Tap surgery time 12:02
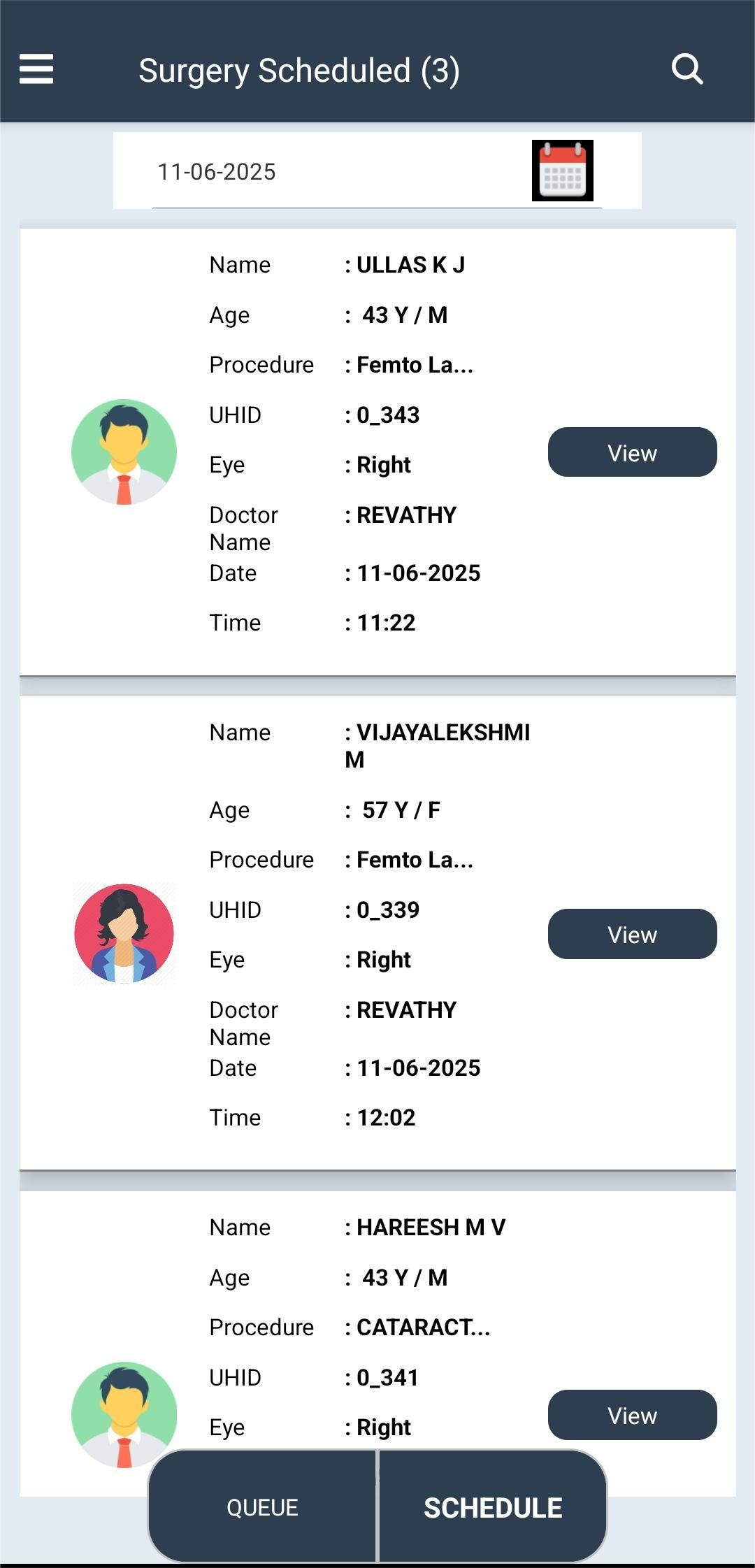This screenshot has height=1568, width=755. 386,1118
